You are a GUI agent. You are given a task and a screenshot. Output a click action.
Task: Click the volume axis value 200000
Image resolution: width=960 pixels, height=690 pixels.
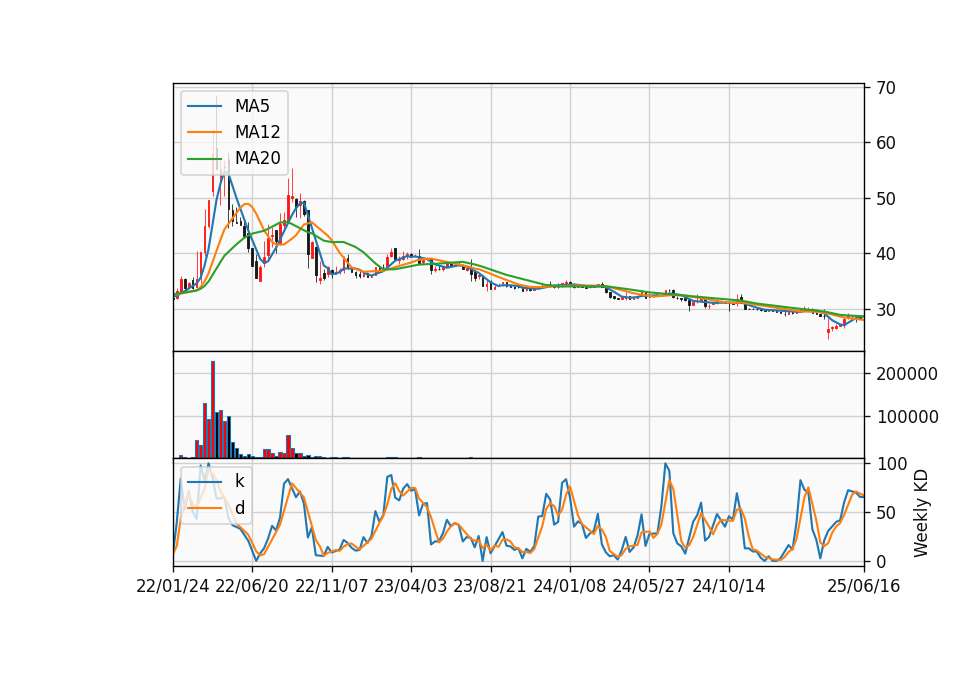click(x=907, y=374)
